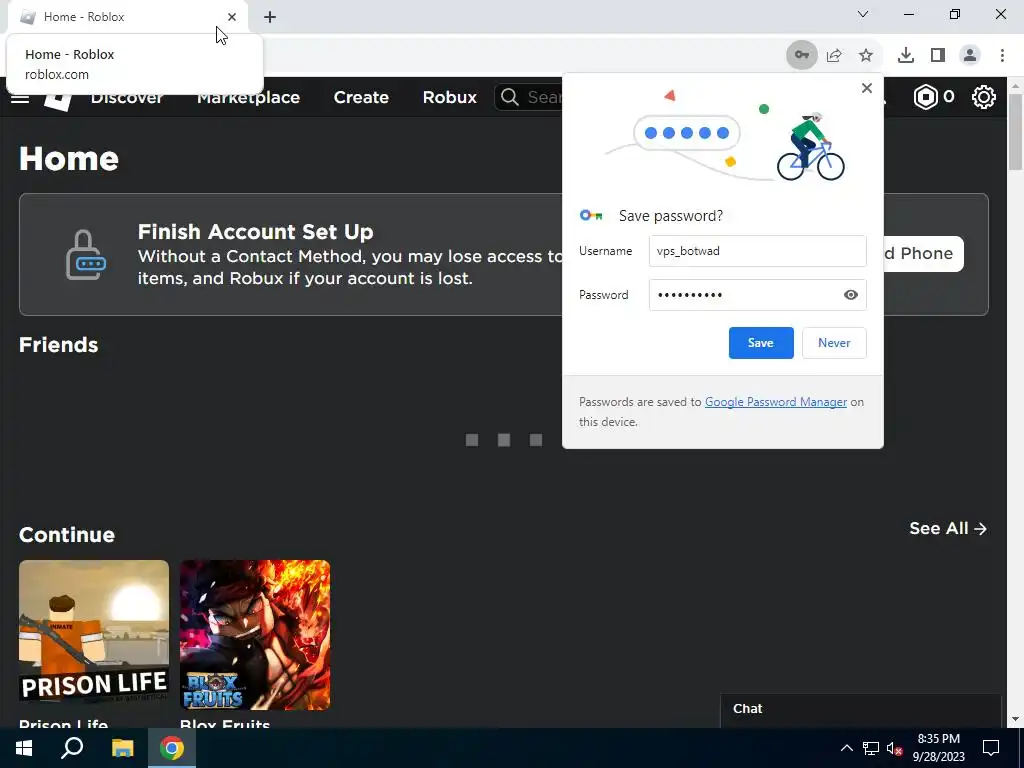Click Save in password prompt
Image resolution: width=1024 pixels, height=768 pixels.
[x=761, y=343]
